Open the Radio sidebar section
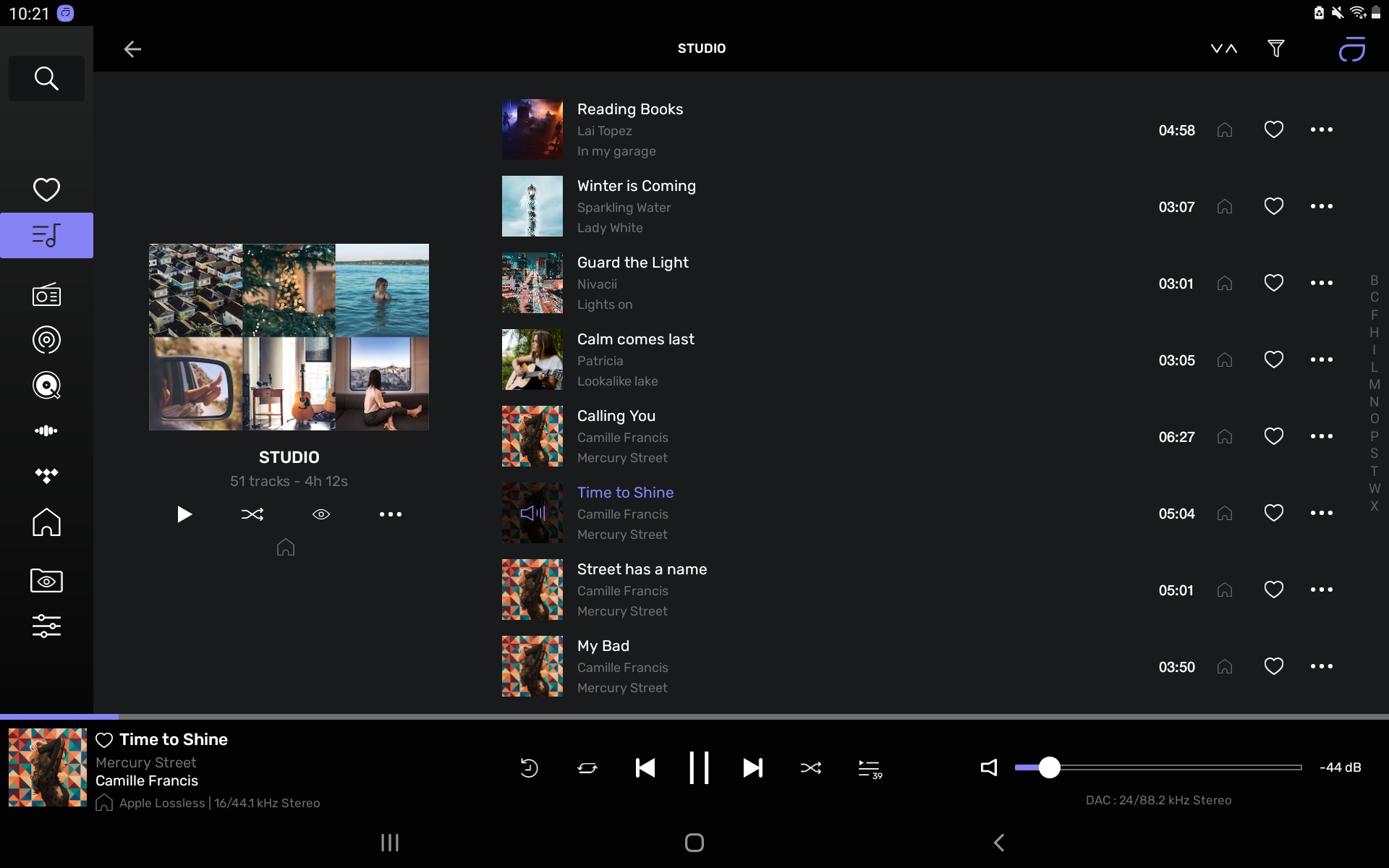The width and height of the screenshot is (1389, 868). click(x=46, y=294)
